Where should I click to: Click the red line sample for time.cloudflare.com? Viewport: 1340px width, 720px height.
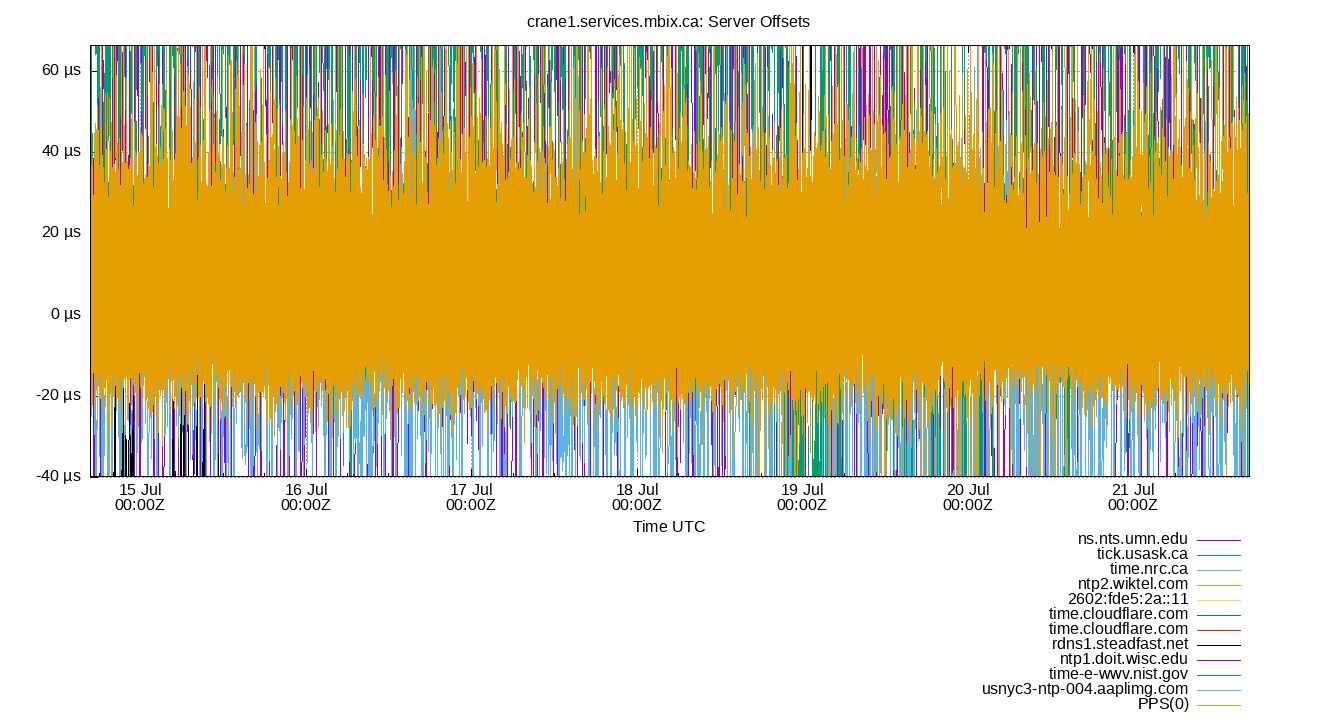(1218, 630)
